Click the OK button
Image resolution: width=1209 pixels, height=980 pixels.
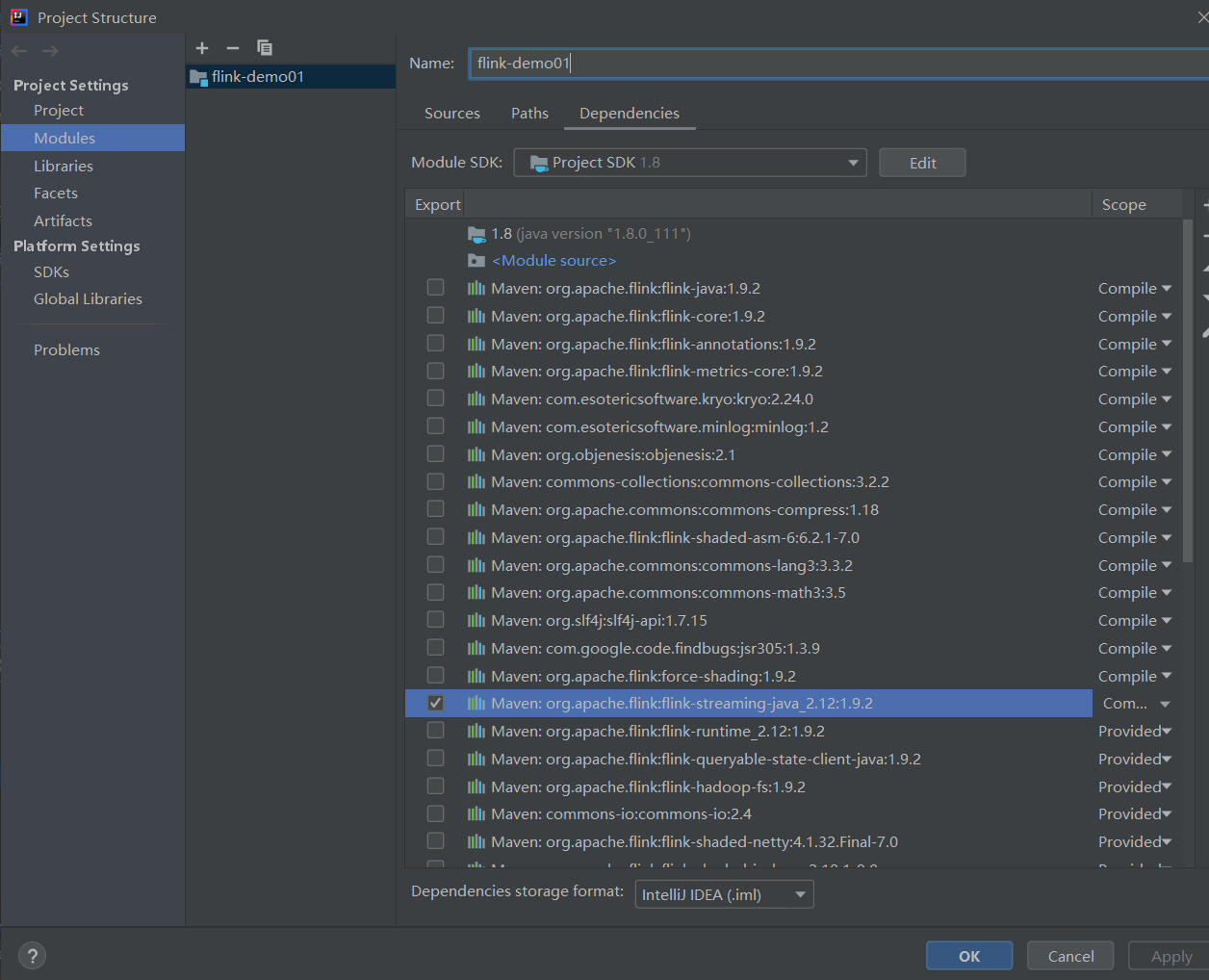[968, 955]
